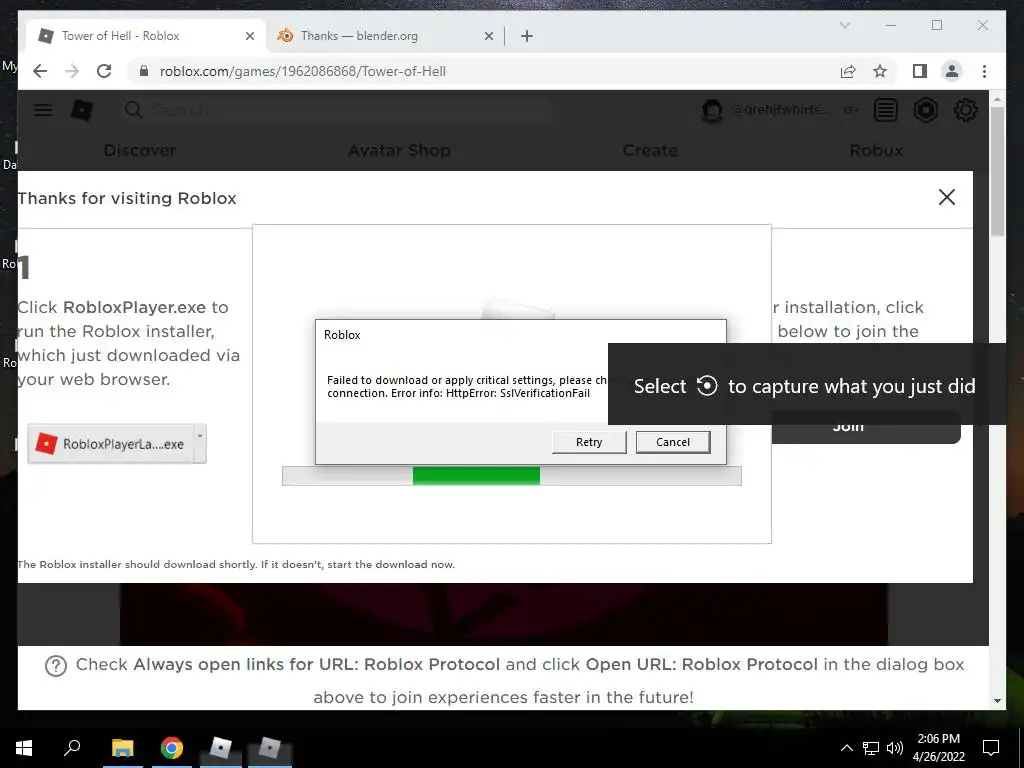This screenshot has width=1024, height=768.
Task: Open the Roblox notifications feed icon
Action: tap(886, 110)
